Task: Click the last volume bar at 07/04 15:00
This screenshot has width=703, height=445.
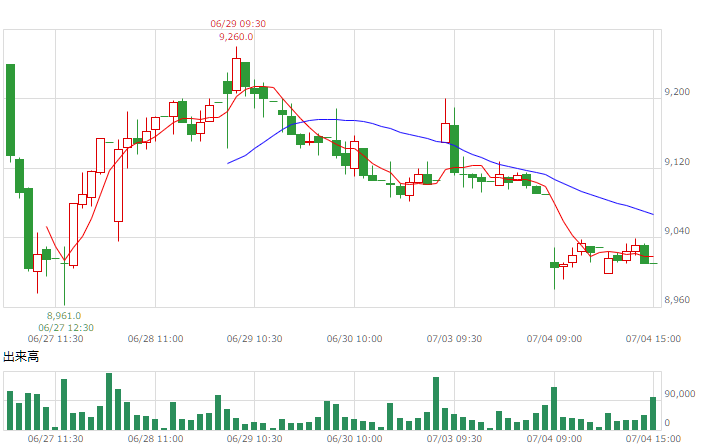Action: click(653, 413)
